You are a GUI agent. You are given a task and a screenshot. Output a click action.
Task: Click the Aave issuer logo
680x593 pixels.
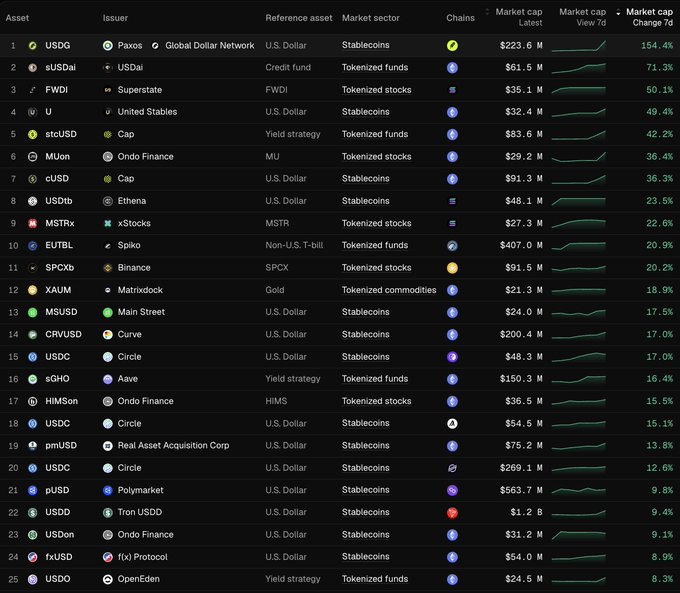pos(108,379)
